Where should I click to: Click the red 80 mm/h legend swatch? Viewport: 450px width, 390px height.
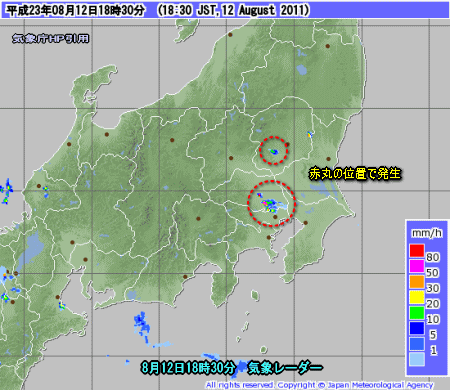[x=417, y=251]
